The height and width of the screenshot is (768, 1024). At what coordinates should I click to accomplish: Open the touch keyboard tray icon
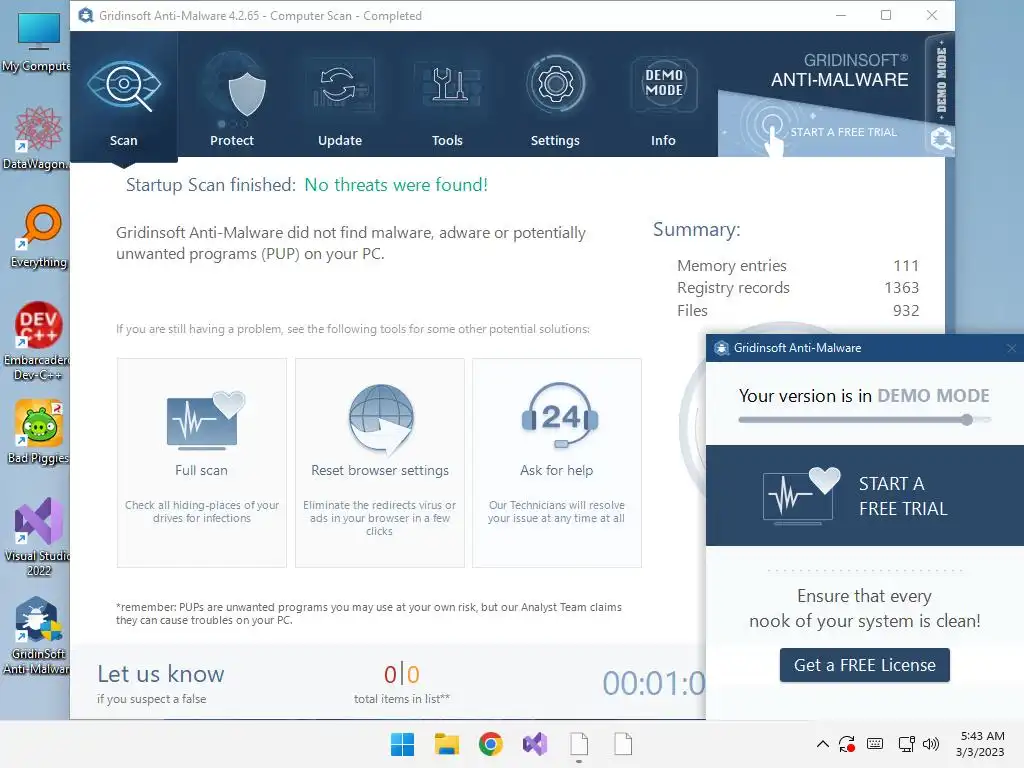[875, 744]
